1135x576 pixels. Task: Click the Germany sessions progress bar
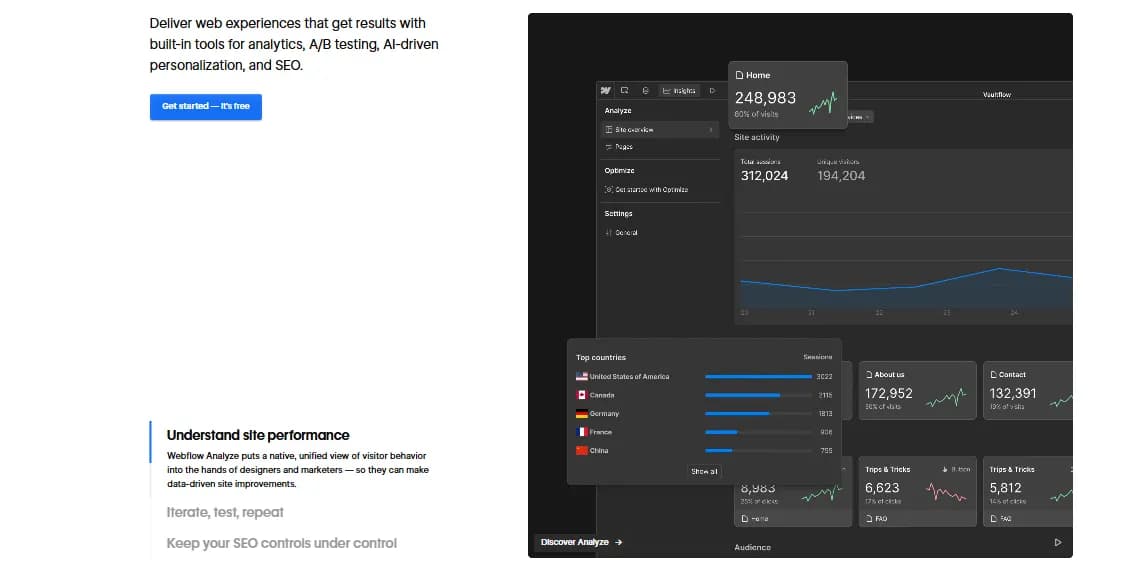(x=759, y=414)
